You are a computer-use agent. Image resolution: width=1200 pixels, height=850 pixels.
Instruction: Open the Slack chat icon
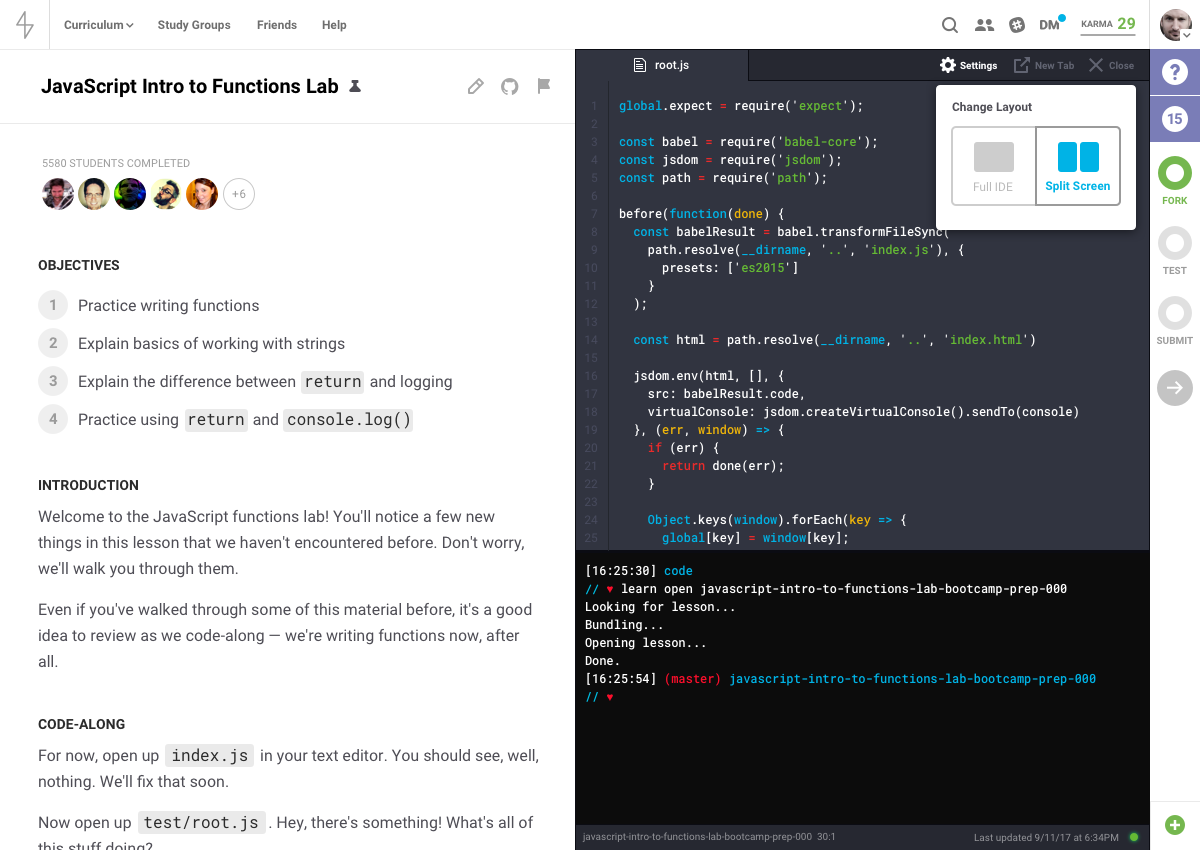[x=1017, y=25]
